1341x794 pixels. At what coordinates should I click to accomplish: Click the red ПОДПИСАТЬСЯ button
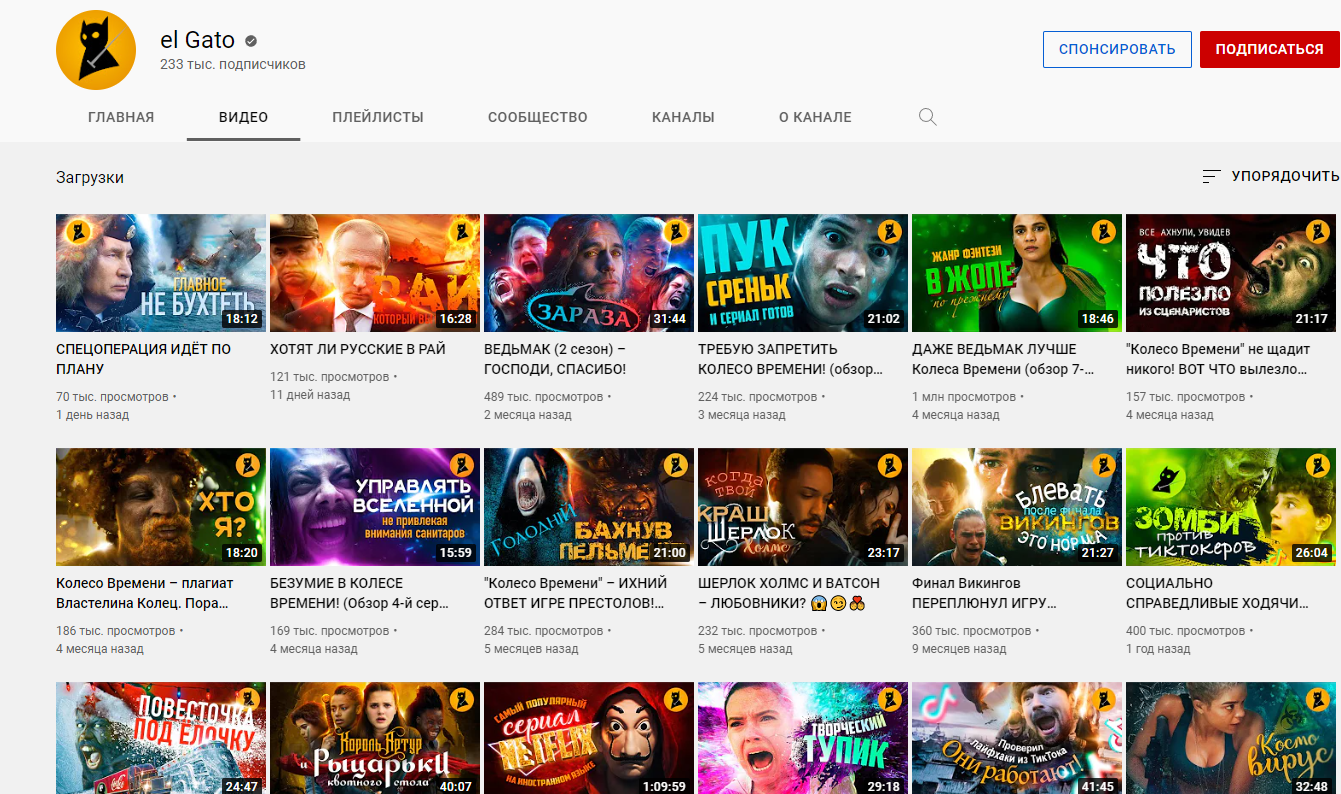click(1269, 49)
